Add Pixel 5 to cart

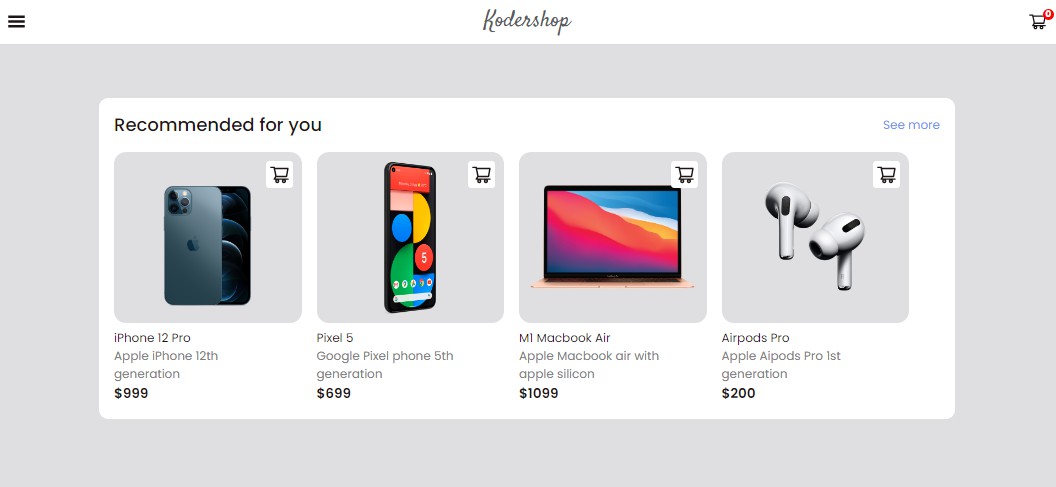tap(482, 174)
